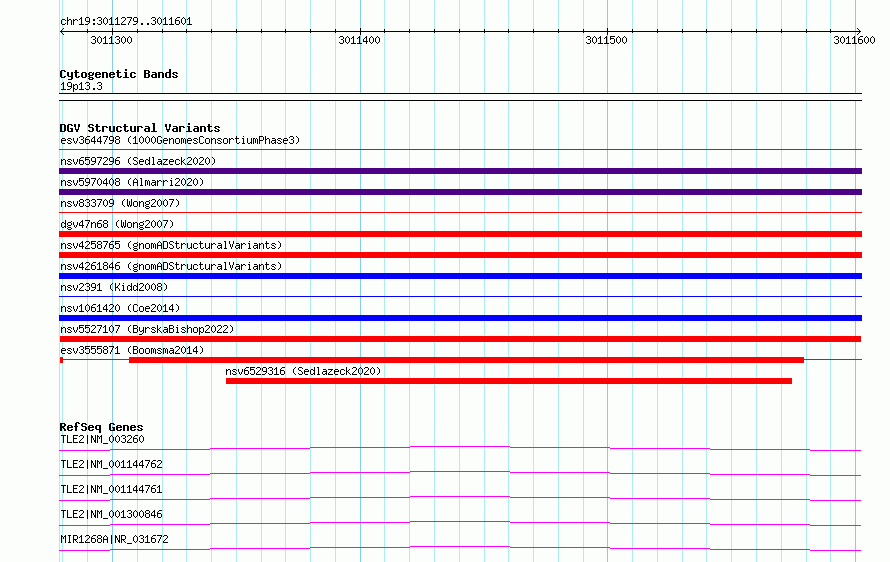Select the nsv4258765 red variant bar
The width and height of the screenshot is (890, 562).
(460, 255)
